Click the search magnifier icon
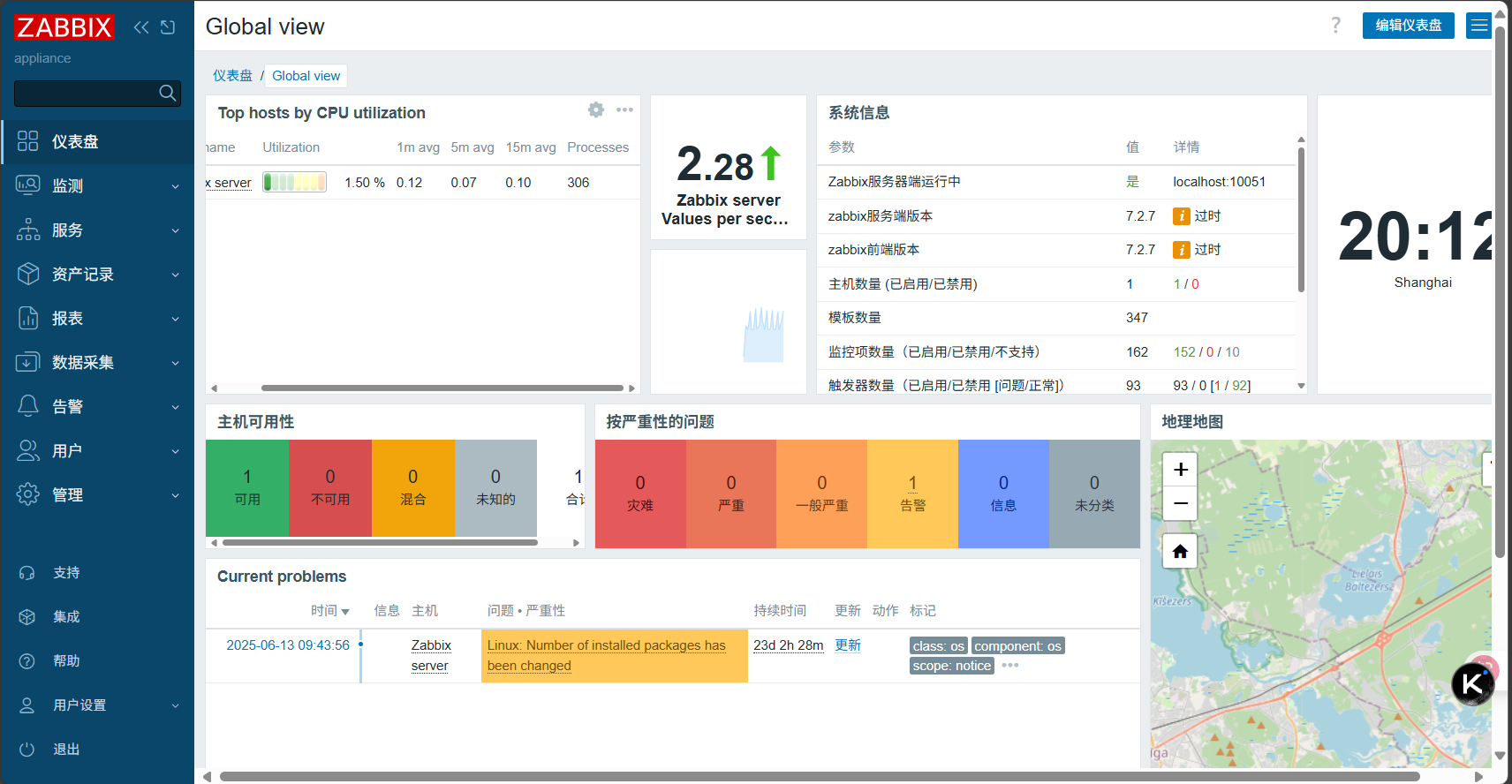The image size is (1512, 784). click(x=167, y=93)
